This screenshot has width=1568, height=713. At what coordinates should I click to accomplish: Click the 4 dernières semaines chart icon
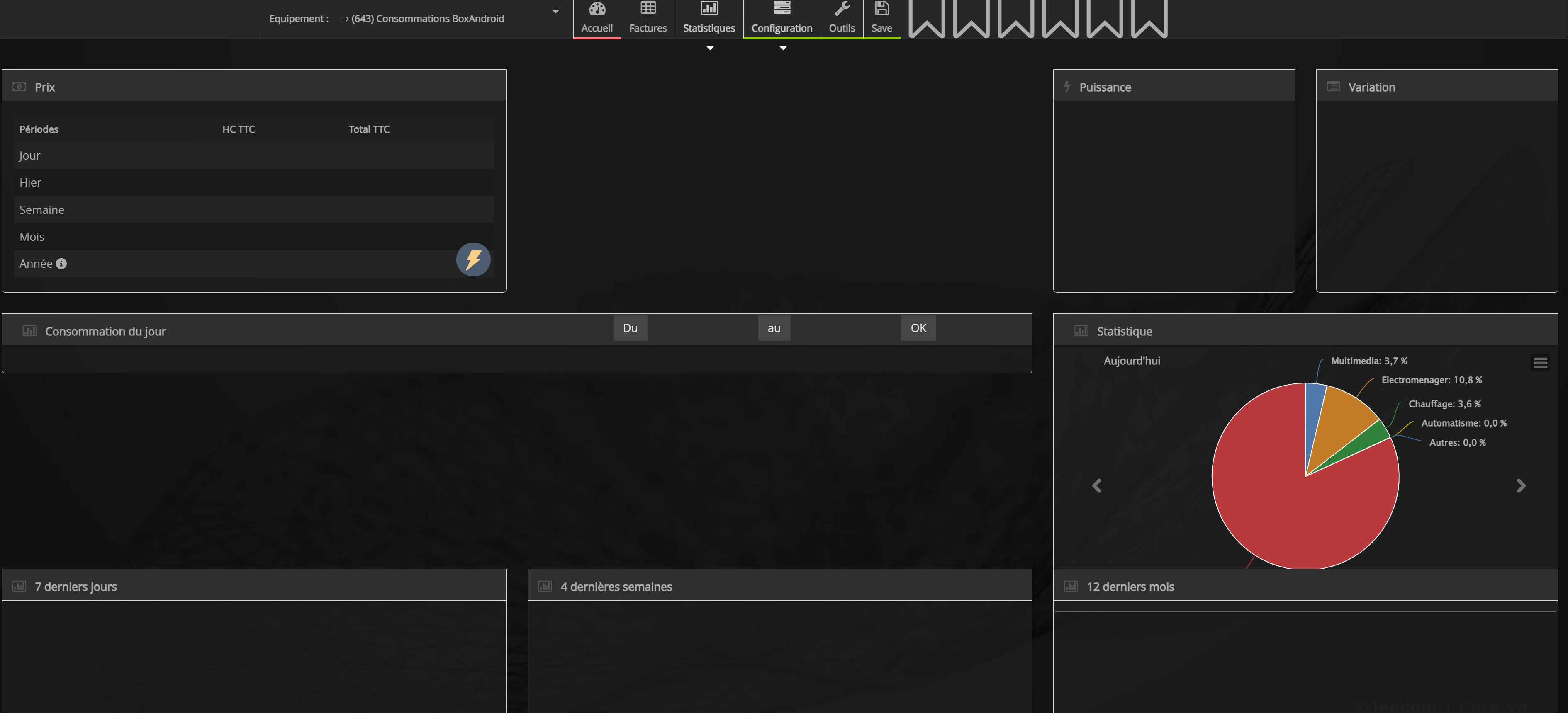point(545,586)
